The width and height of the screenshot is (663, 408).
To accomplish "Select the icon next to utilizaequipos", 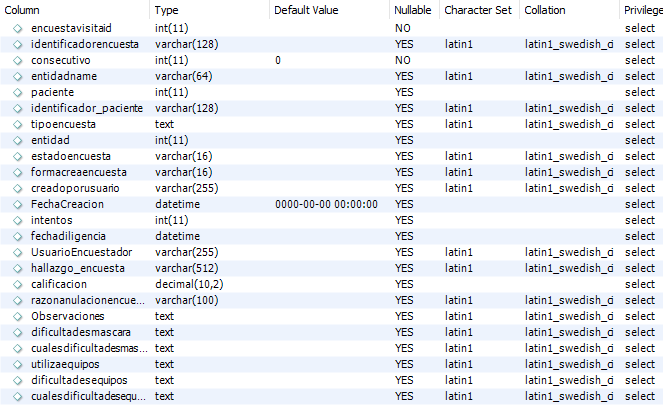I will [17, 364].
